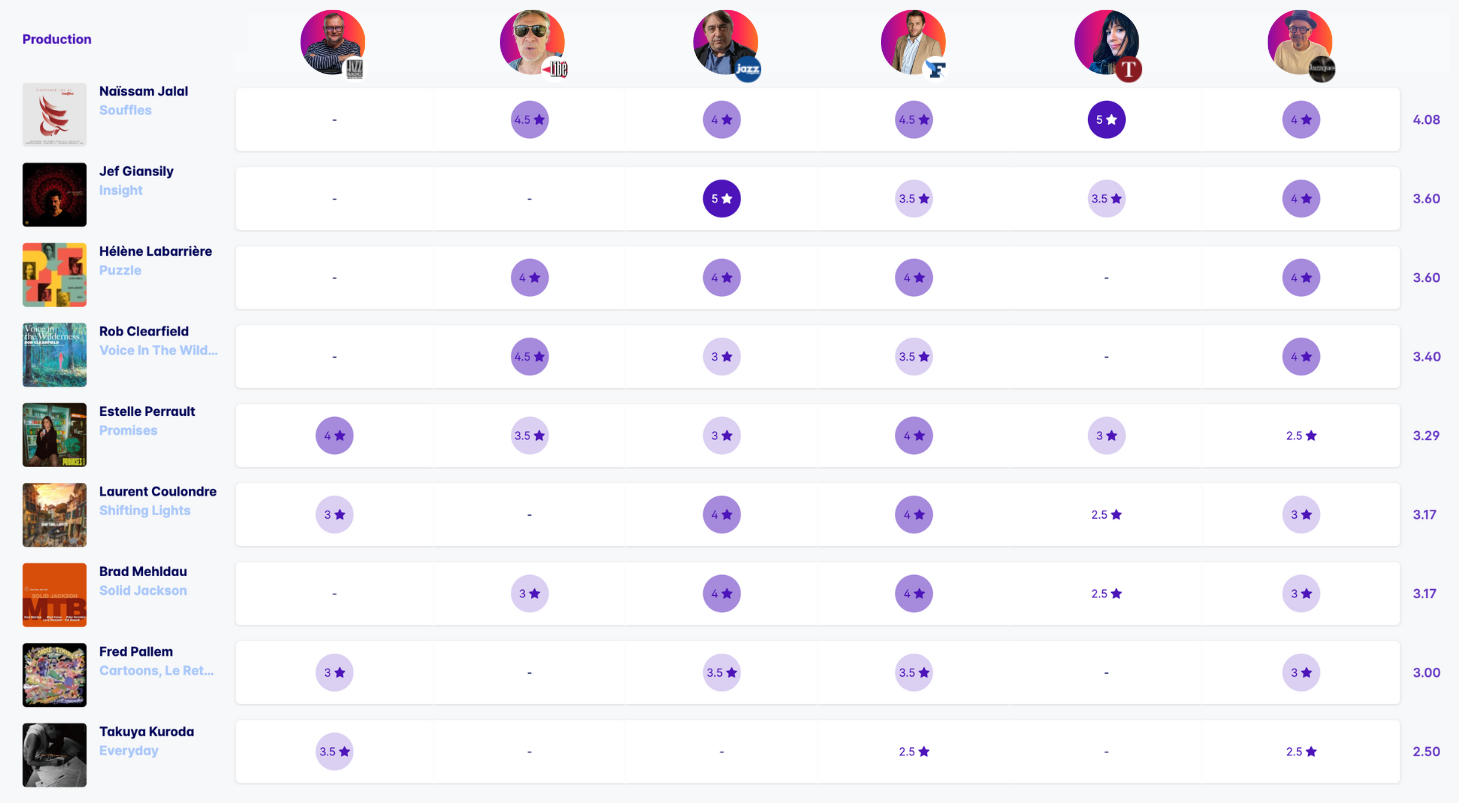The width and height of the screenshot is (1459, 803).
Task: Open the Naïssam Jalal artist link
Action: coord(143,91)
